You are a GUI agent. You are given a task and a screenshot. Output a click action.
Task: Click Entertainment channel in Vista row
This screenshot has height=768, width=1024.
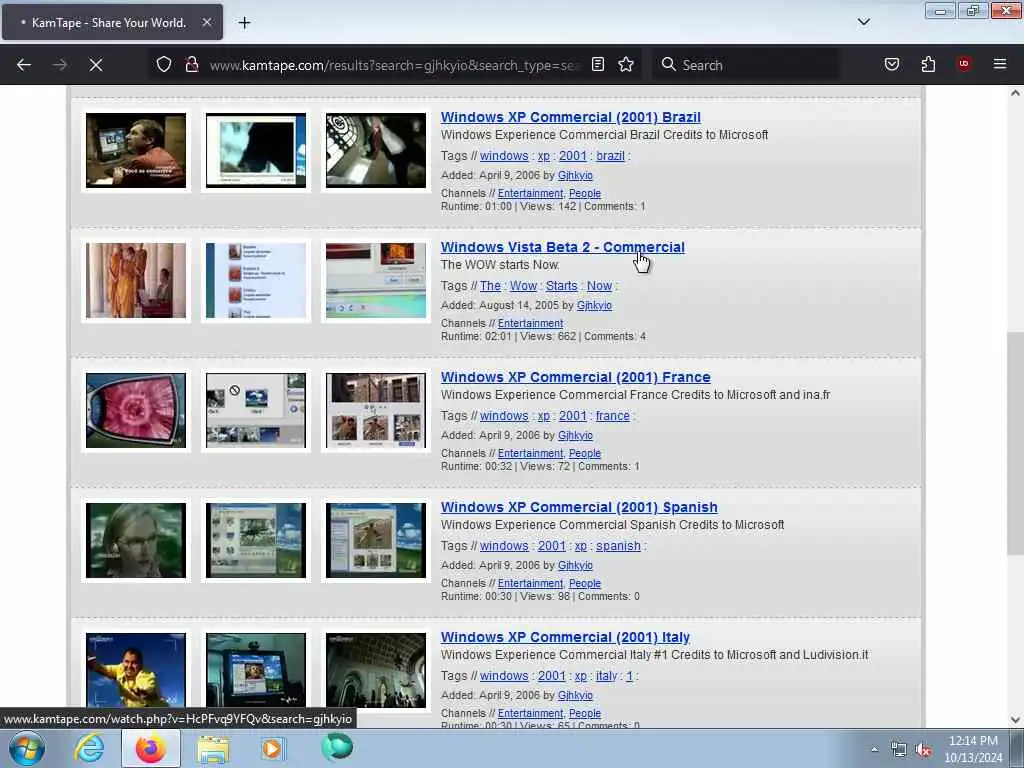coord(530,323)
